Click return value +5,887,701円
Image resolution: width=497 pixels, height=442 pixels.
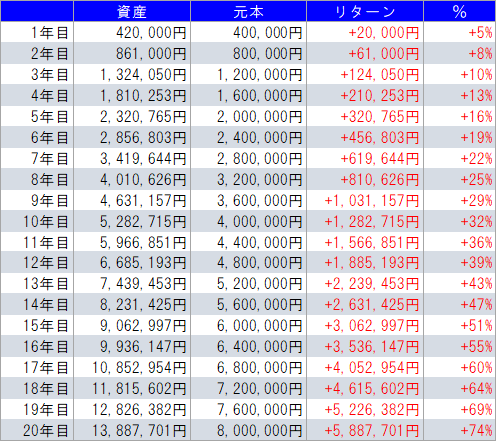[x=372, y=431]
